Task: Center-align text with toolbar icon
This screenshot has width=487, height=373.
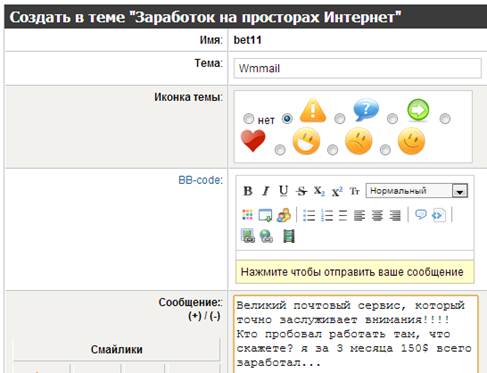Action: (x=377, y=215)
